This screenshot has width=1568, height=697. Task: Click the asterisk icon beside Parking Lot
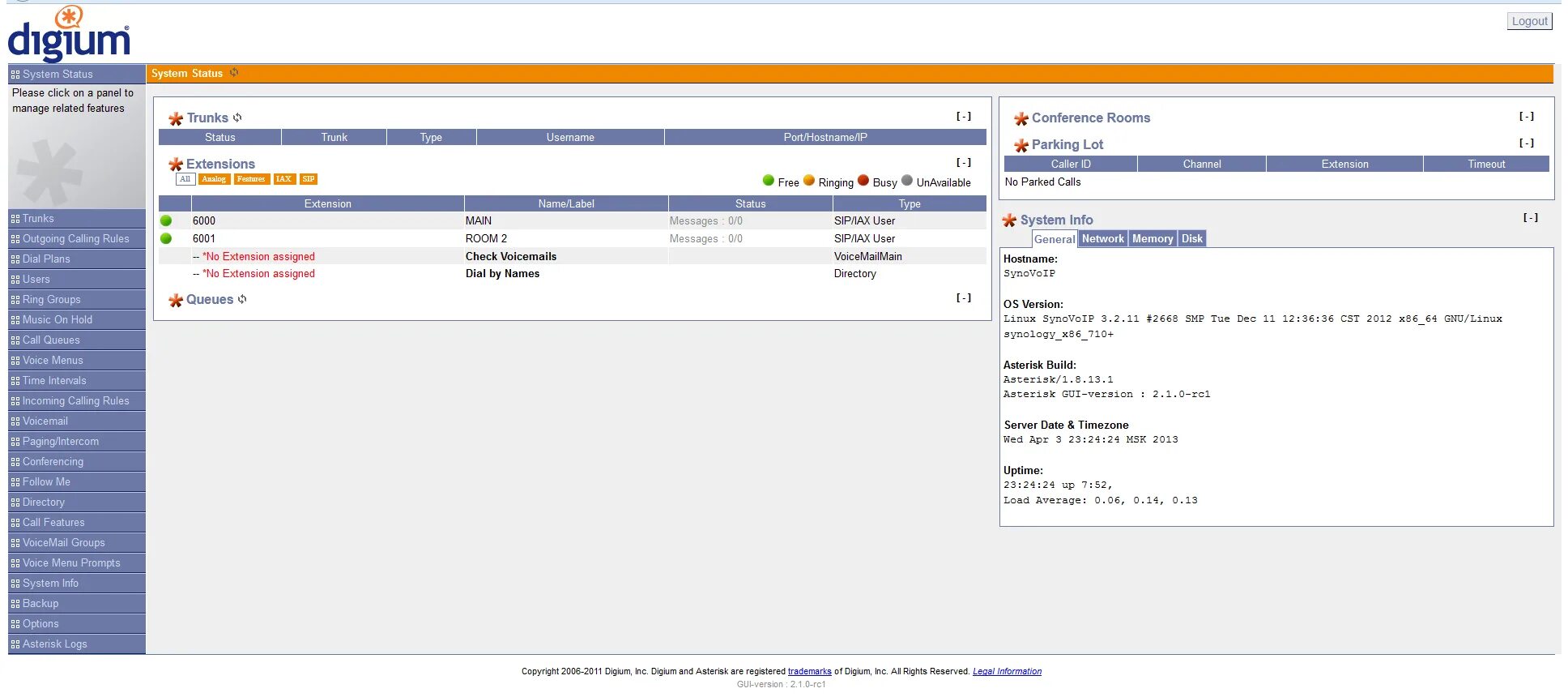click(x=1021, y=145)
